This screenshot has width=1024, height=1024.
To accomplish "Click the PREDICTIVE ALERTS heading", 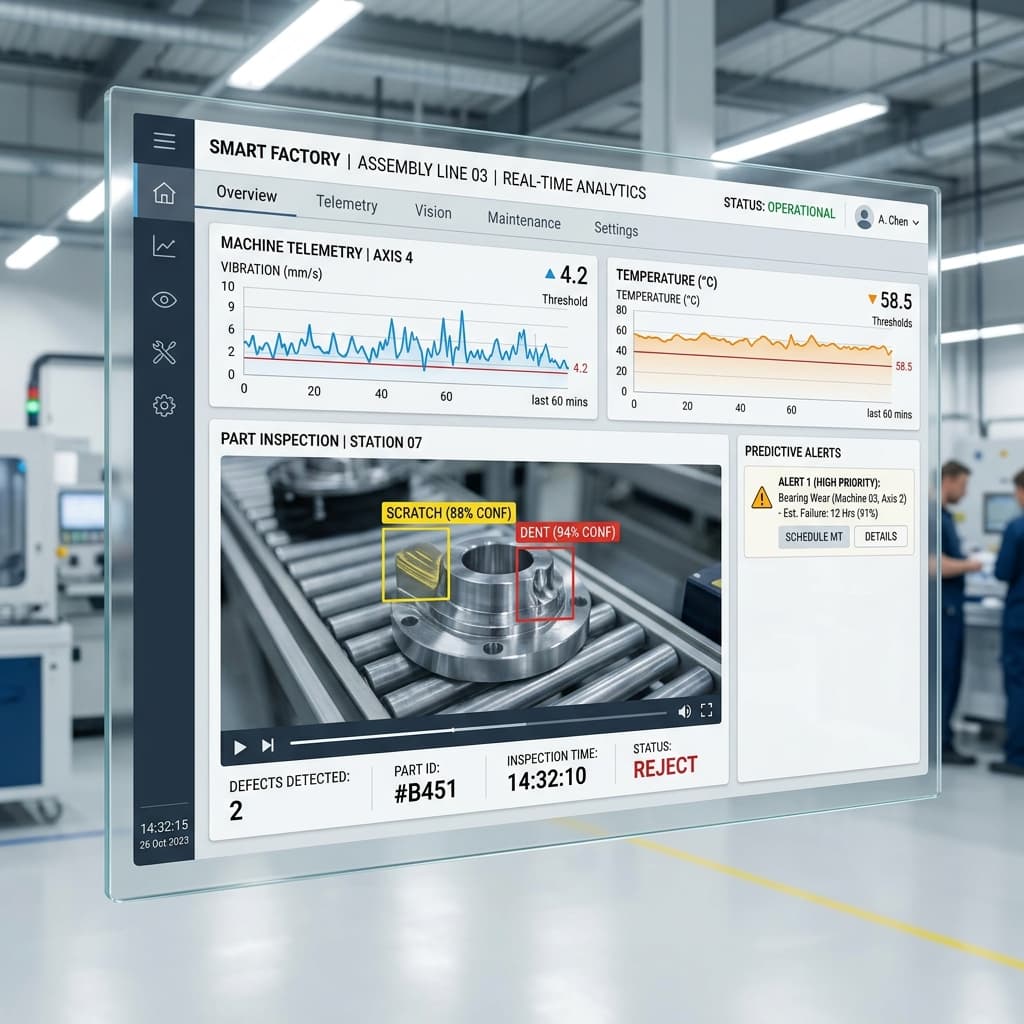I will (793, 452).
